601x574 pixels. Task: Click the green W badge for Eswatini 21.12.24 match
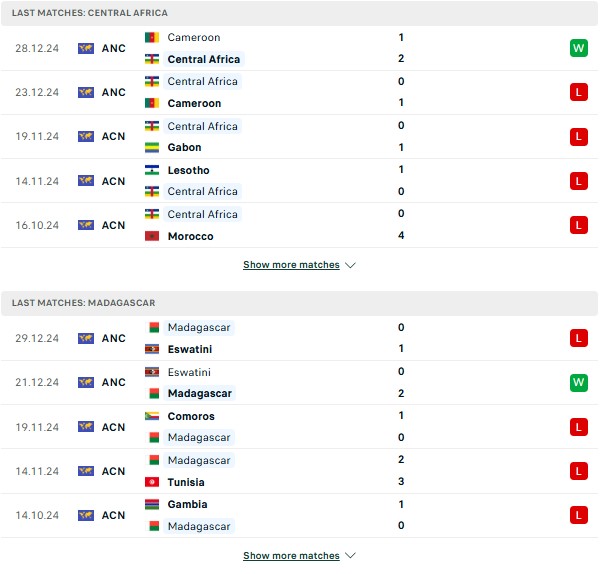point(578,382)
